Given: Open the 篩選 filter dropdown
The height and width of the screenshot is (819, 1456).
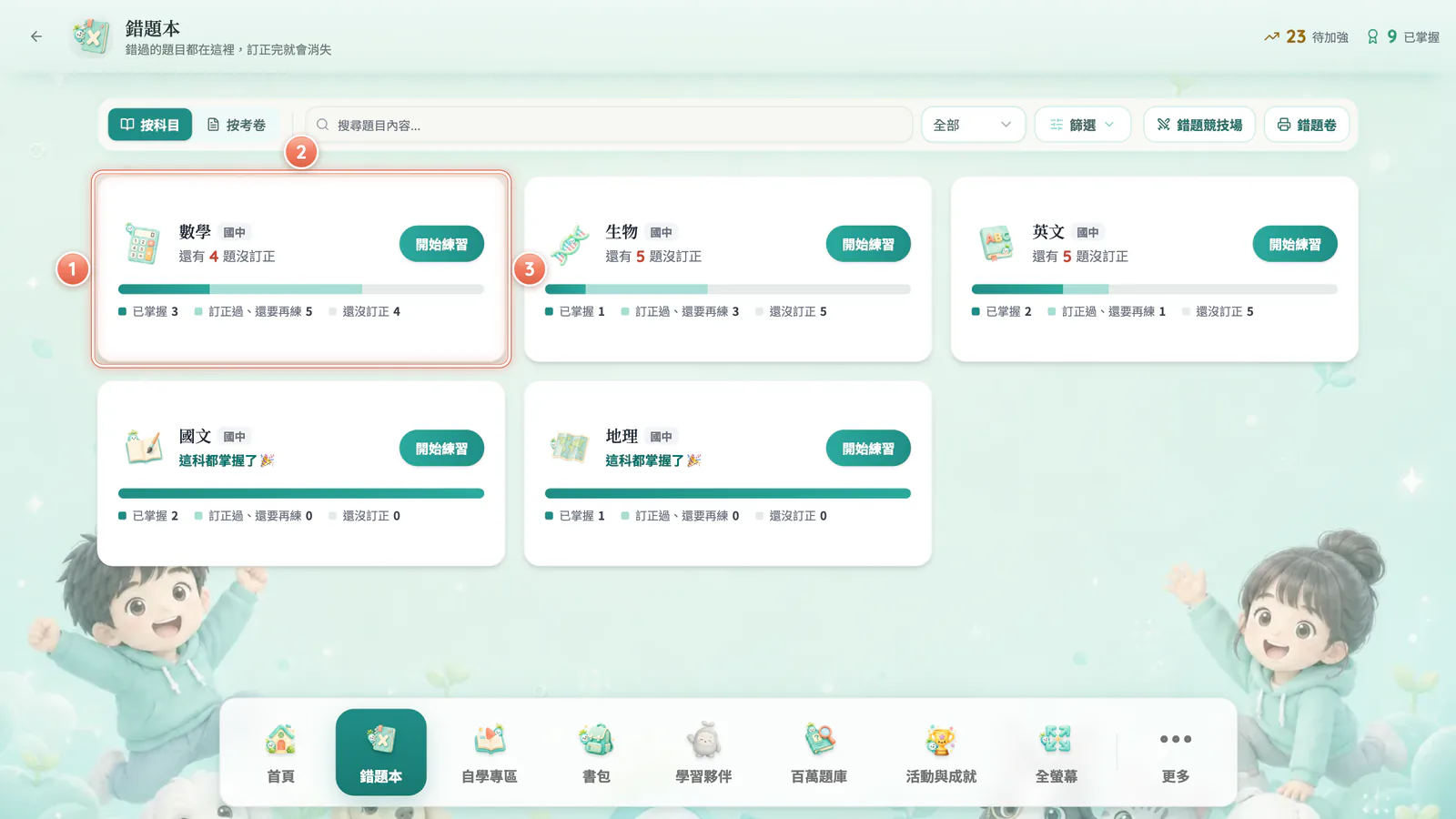Looking at the screenshot, I should click(1083, 125).
